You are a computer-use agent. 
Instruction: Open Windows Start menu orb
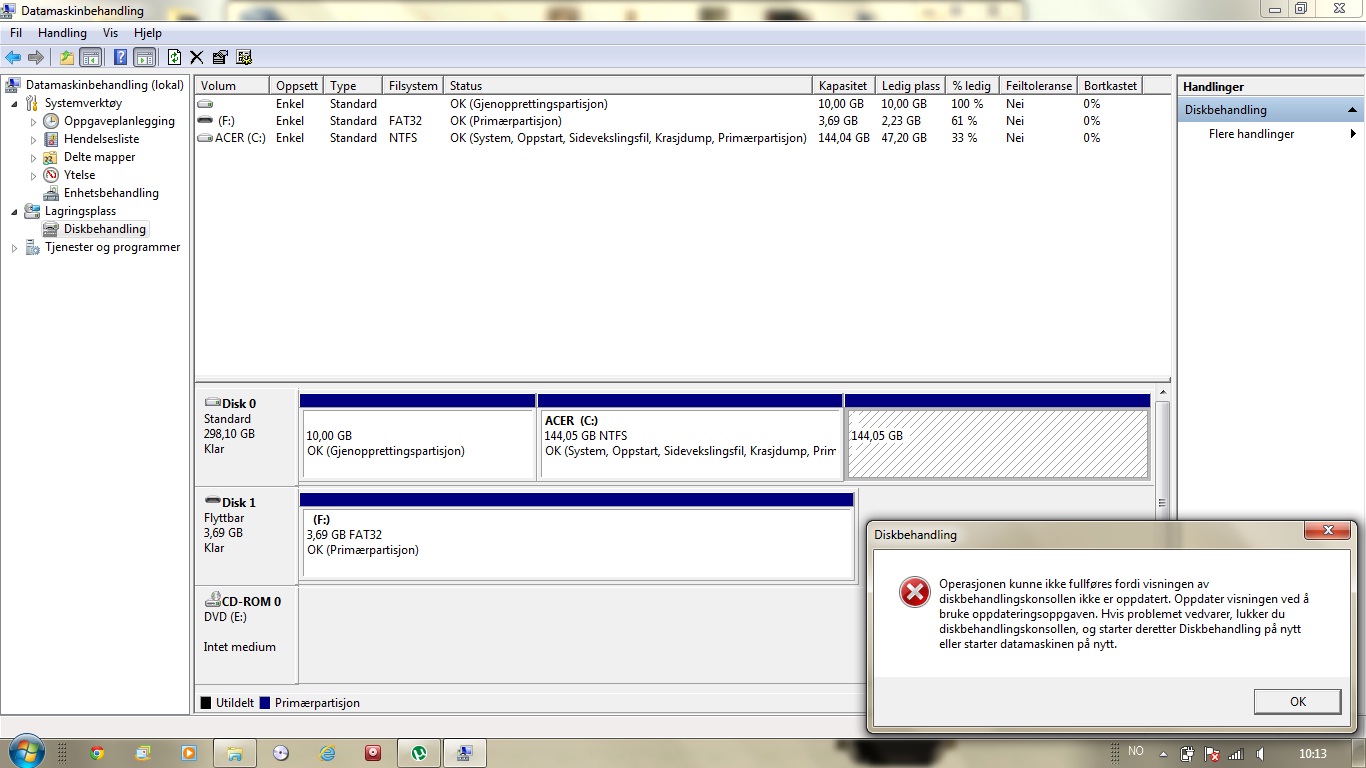click(x=25, y=752)
